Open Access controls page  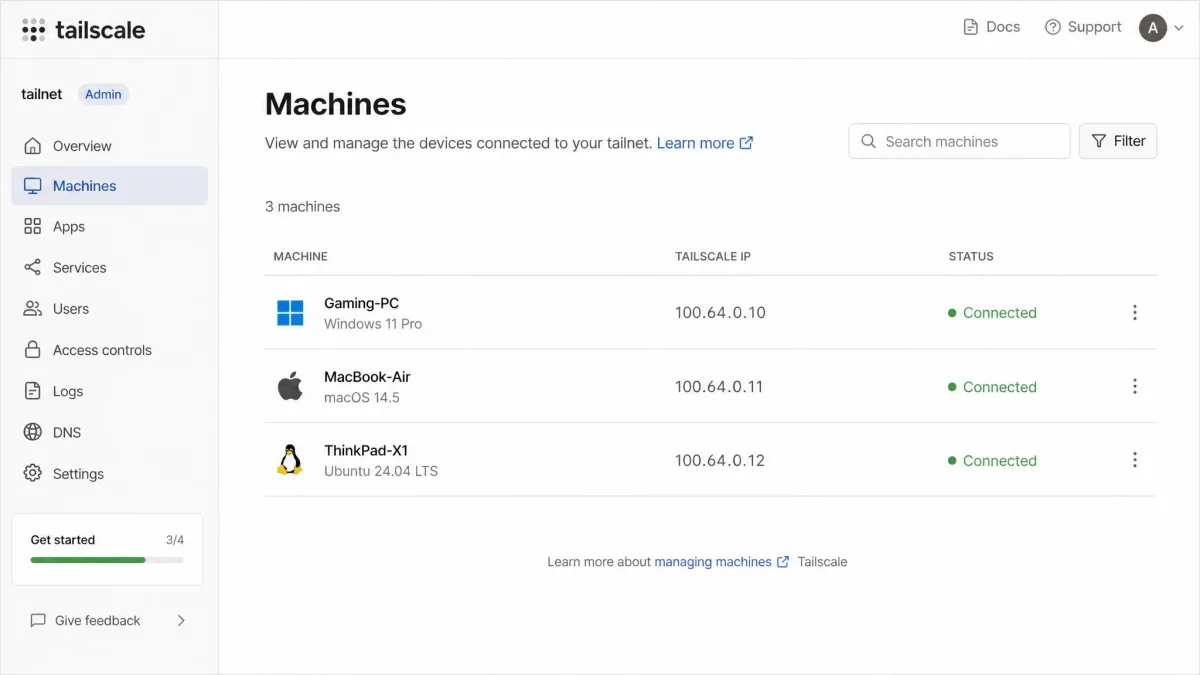click(110, 350)
